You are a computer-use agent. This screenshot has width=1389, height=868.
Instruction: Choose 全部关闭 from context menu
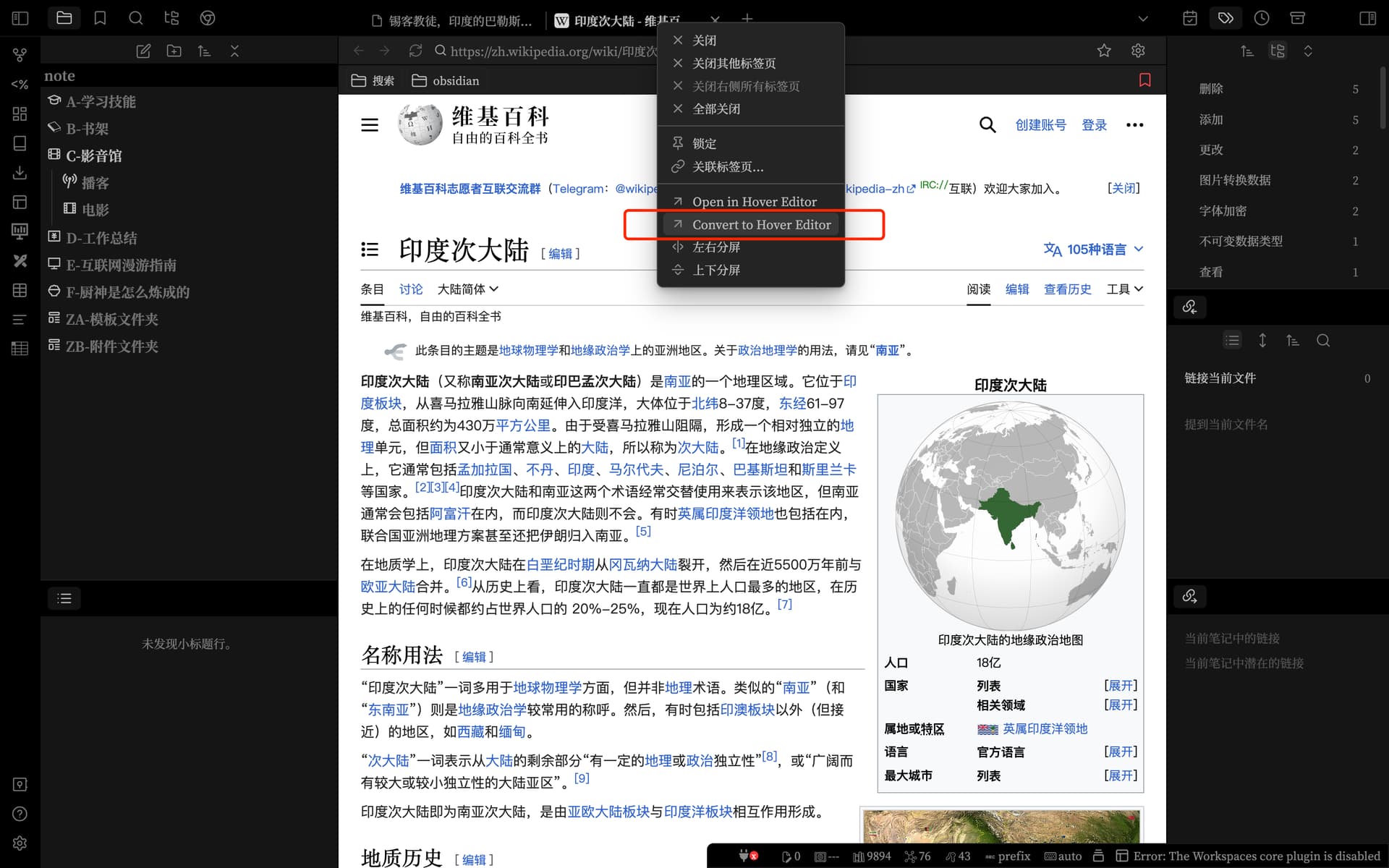coord(750,109)
